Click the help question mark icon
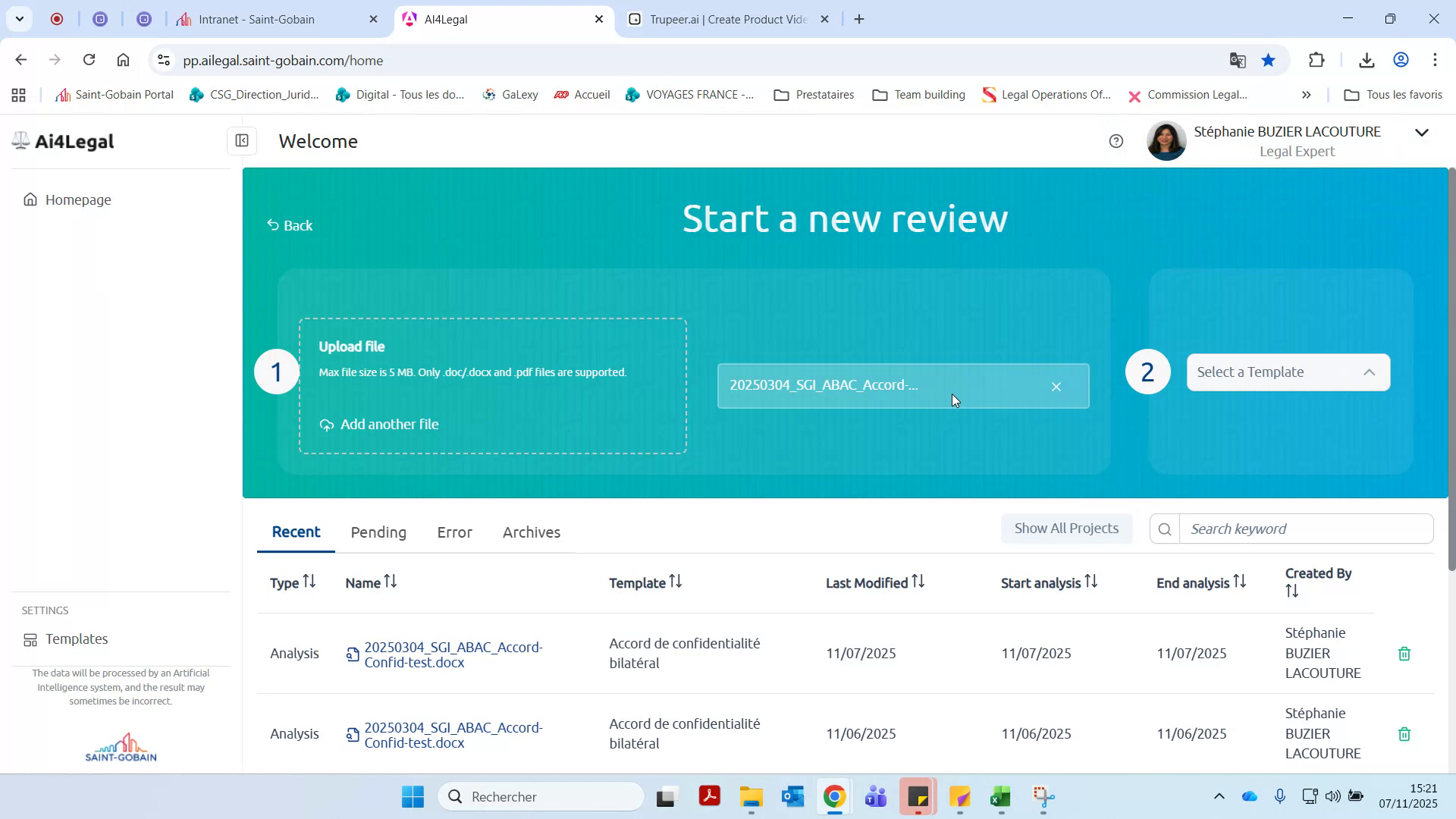This screenshot has width=1456, height=819. click(x=1116, y=141)
